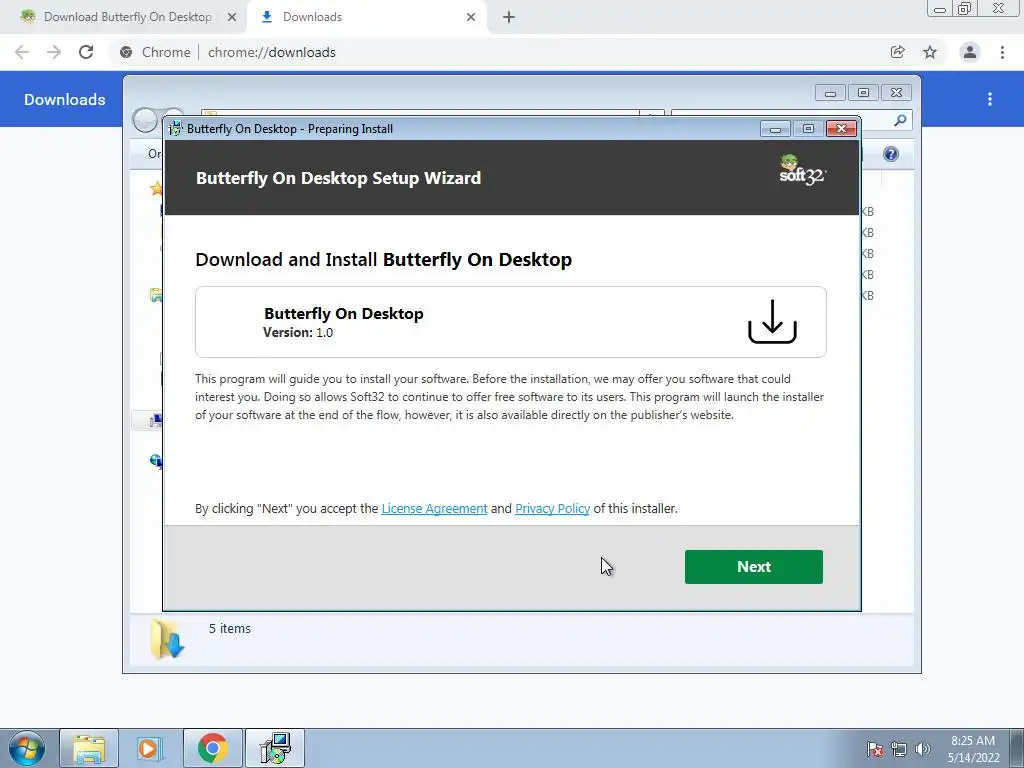The height and width of the screenshot is (768, 1024).
Task: Click the downloads folder icon in Explorer status
Action: (x=167, y=639)
